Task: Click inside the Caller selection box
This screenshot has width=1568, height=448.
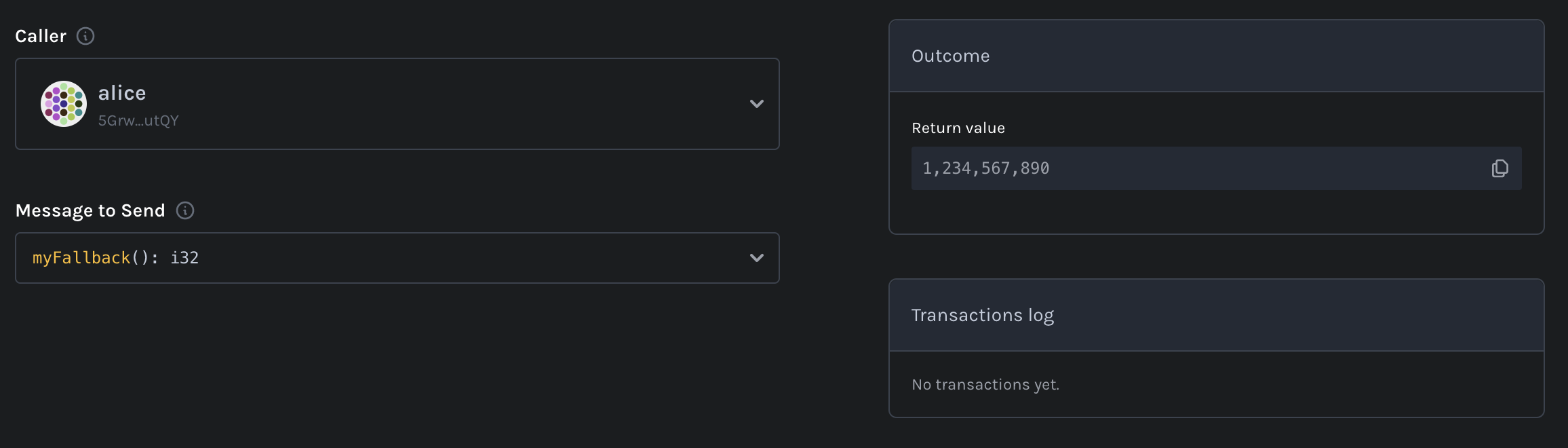Action: pyautogui.click(x=397, y=104)
